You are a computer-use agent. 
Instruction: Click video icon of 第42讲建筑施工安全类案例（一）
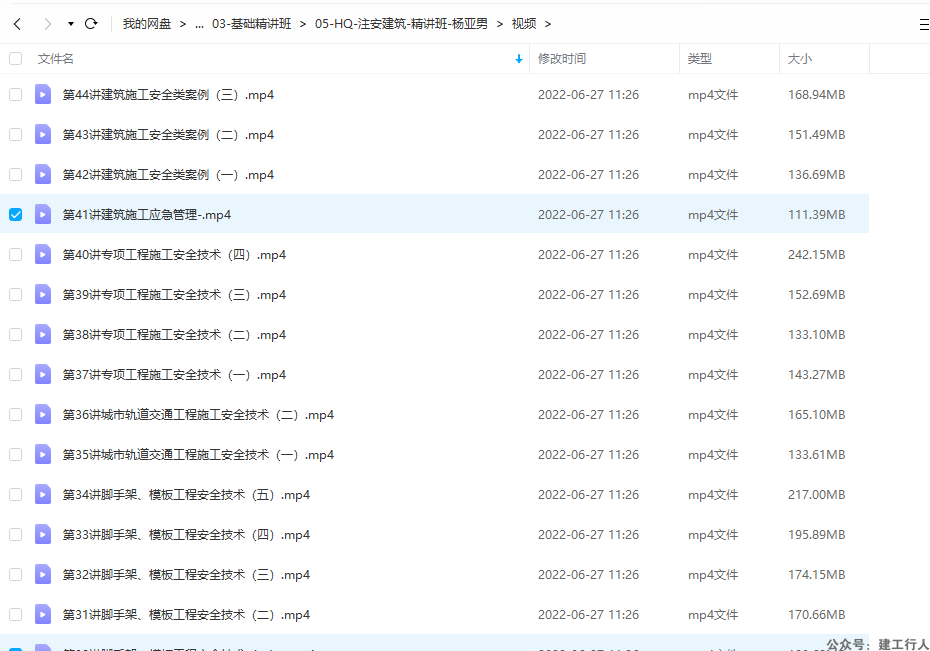click(x=43, y=174)
